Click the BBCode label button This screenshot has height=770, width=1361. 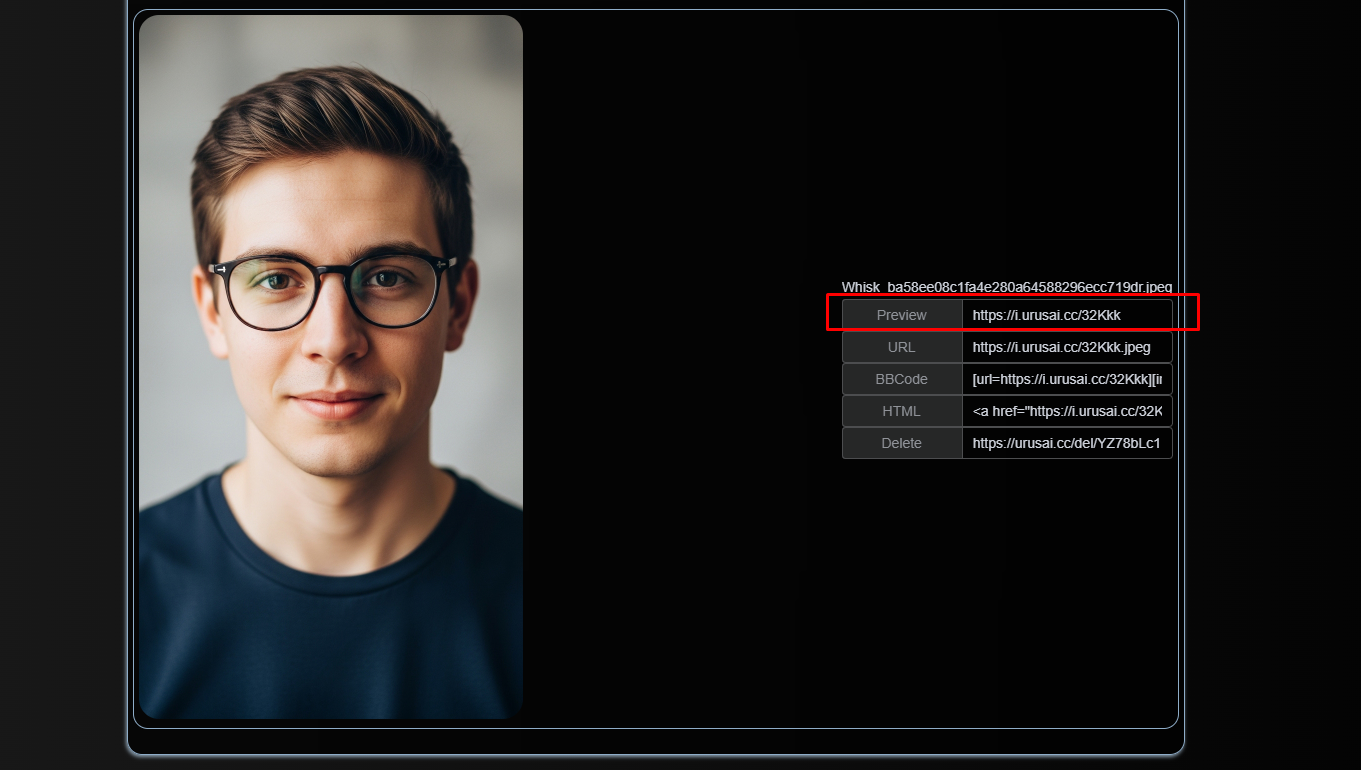click(900, 379)
